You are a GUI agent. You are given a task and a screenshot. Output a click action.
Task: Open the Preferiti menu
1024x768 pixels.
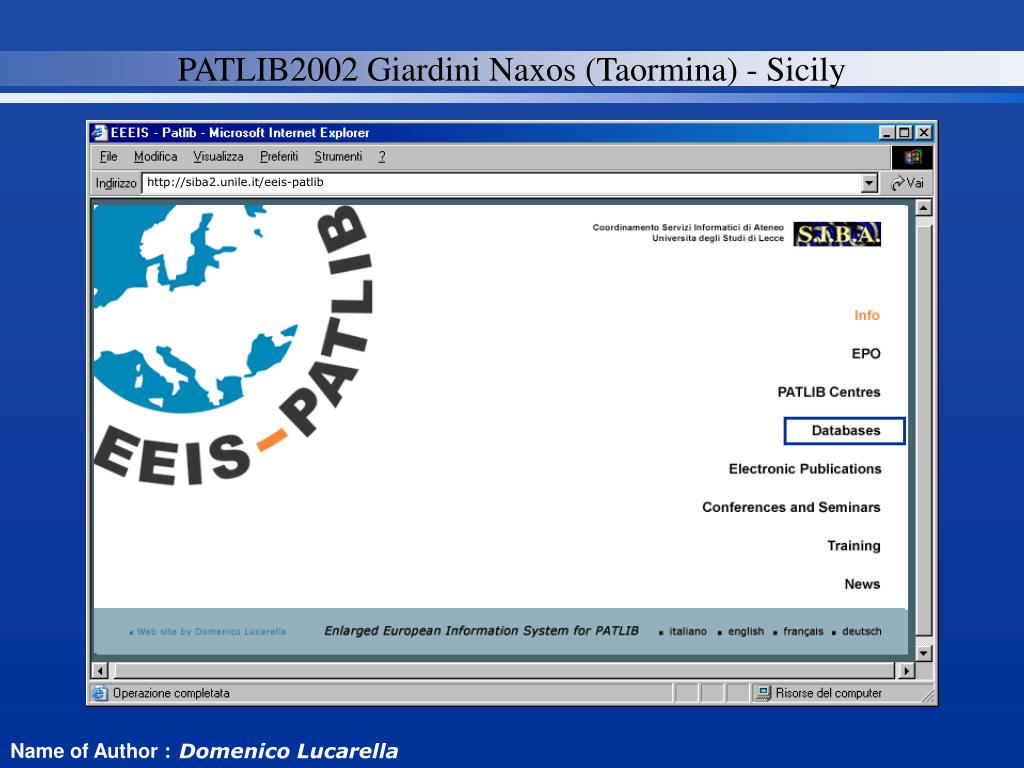[x=279, y=157]
